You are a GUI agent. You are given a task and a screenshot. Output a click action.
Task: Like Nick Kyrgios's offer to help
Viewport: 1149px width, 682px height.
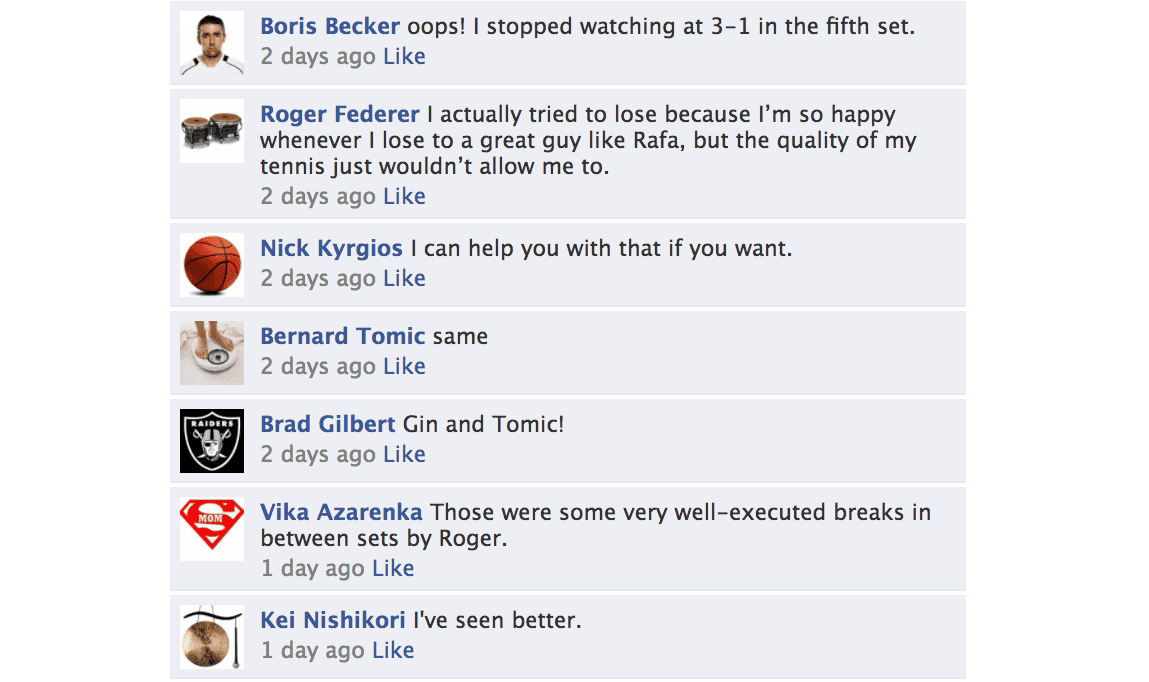click(x=404, y=278)
